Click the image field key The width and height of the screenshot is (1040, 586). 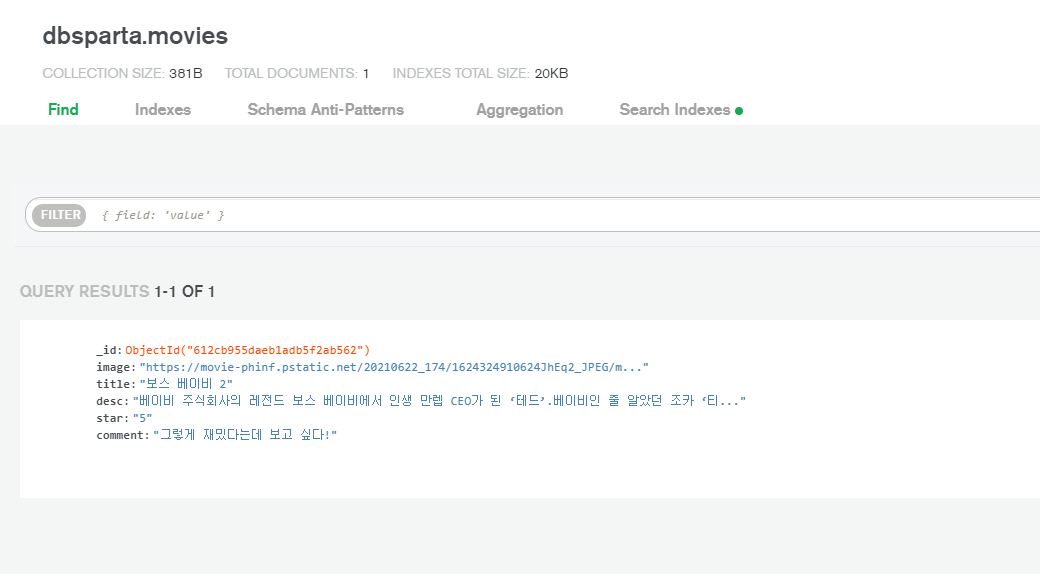tap(115, 367)
